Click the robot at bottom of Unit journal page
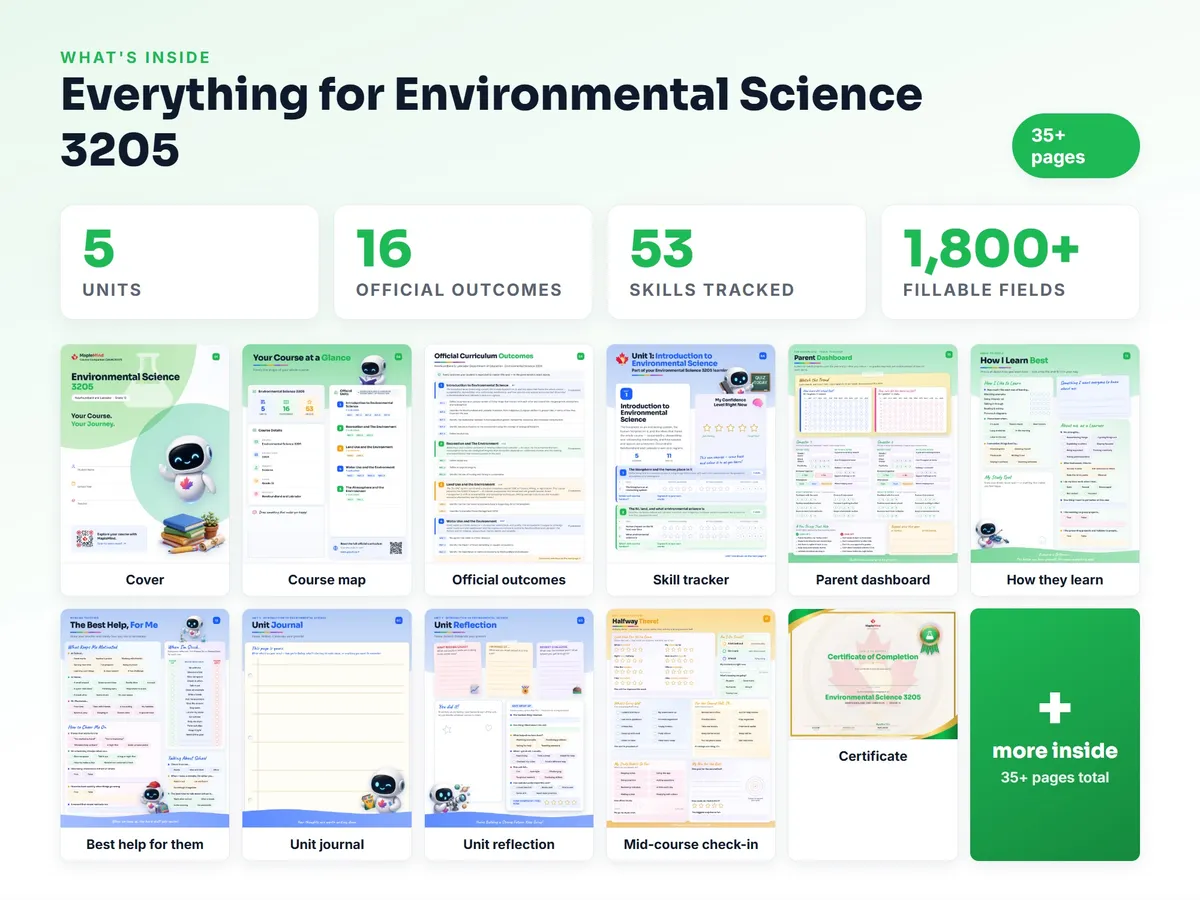 click(x=384, y=790)
